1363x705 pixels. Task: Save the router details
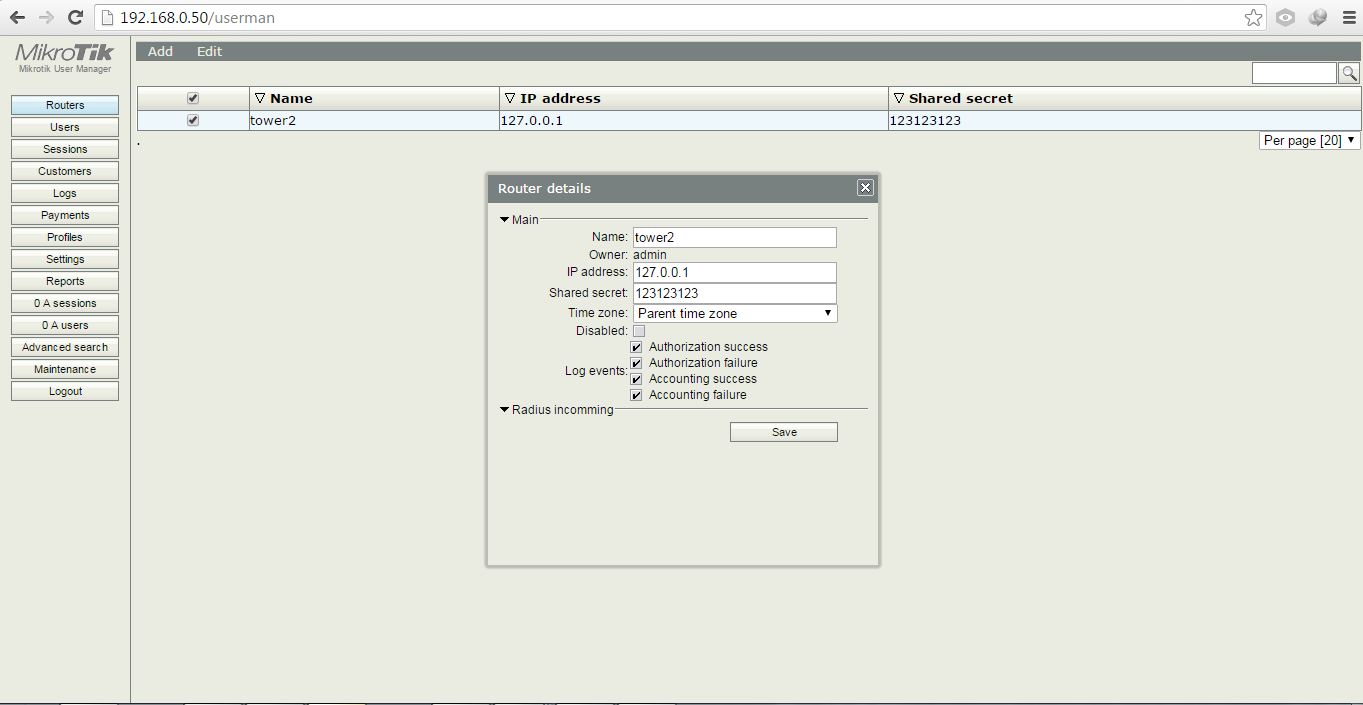point(784,432)
